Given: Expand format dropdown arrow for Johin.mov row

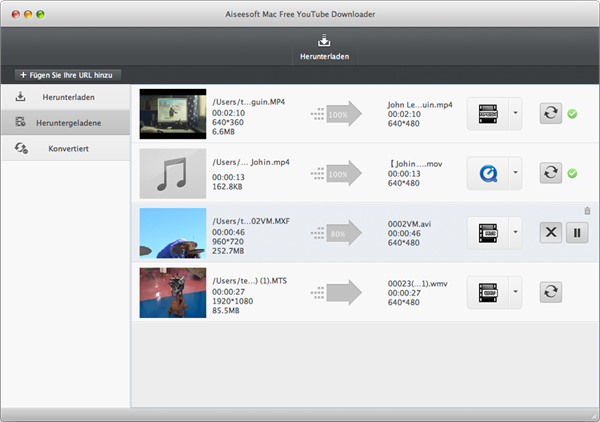Looking at the screenshot, I should [515, 173].
